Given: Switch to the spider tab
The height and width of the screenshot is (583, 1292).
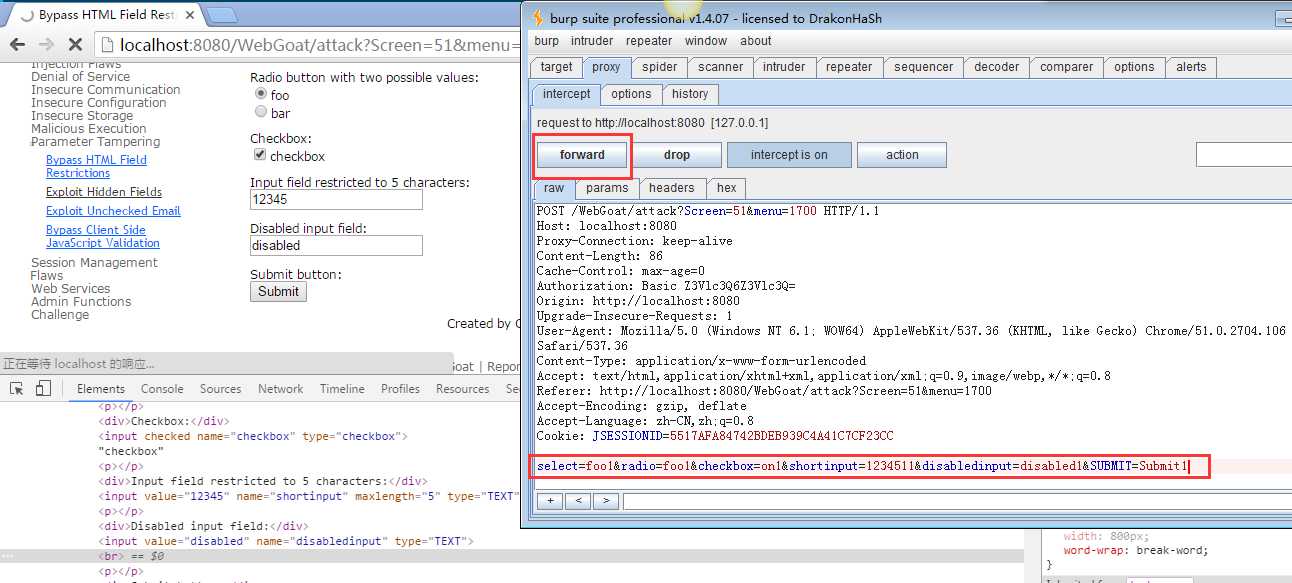Looking at the screenshot, I should coord(659,67).
